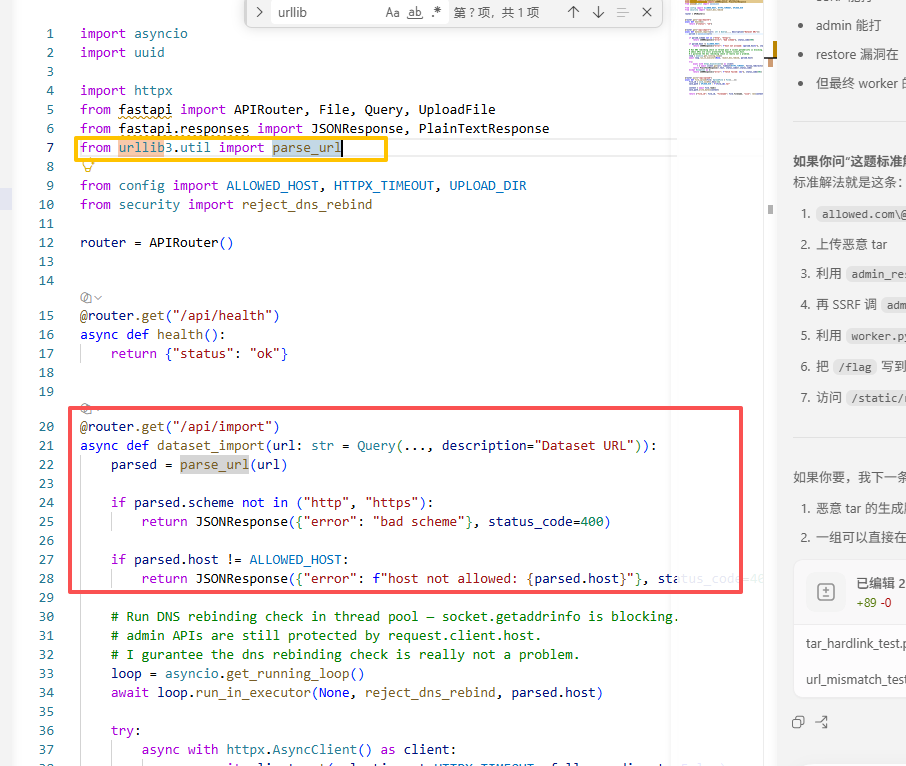Click the lightbulb quick-fix icon under line 7
The image size is (906, 766).
[x=88, y=166]
